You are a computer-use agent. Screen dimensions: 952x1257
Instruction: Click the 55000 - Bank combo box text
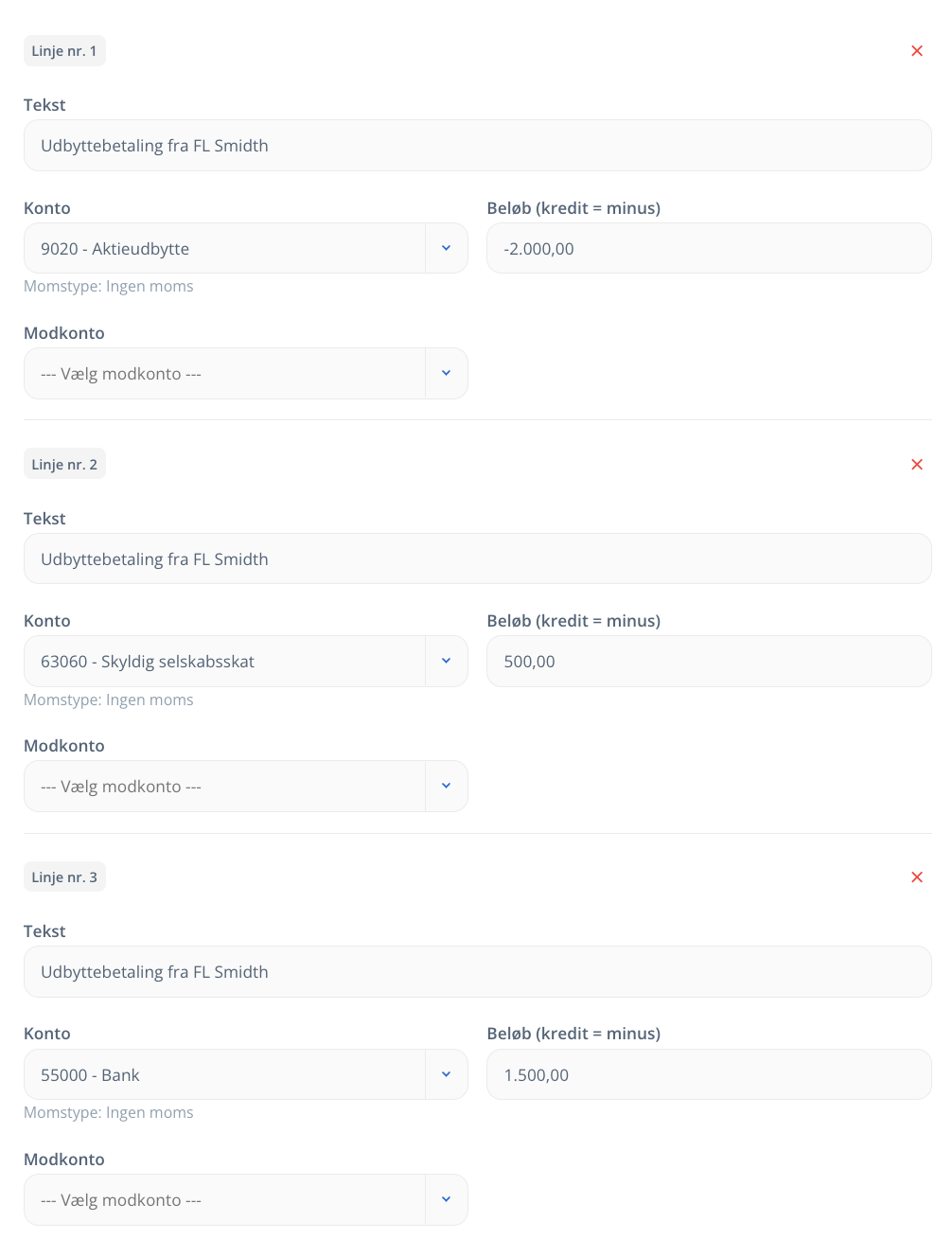coord(90,1075)
